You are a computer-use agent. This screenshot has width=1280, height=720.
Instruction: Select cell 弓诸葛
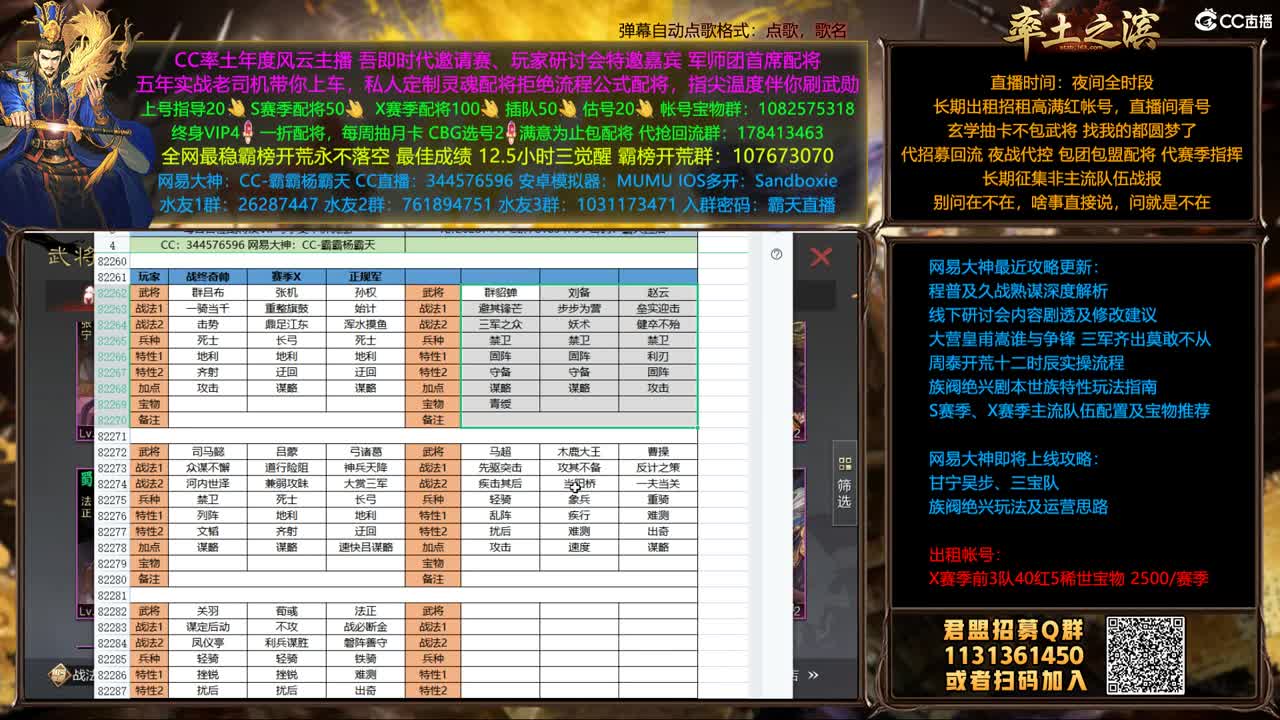(365, 451)
